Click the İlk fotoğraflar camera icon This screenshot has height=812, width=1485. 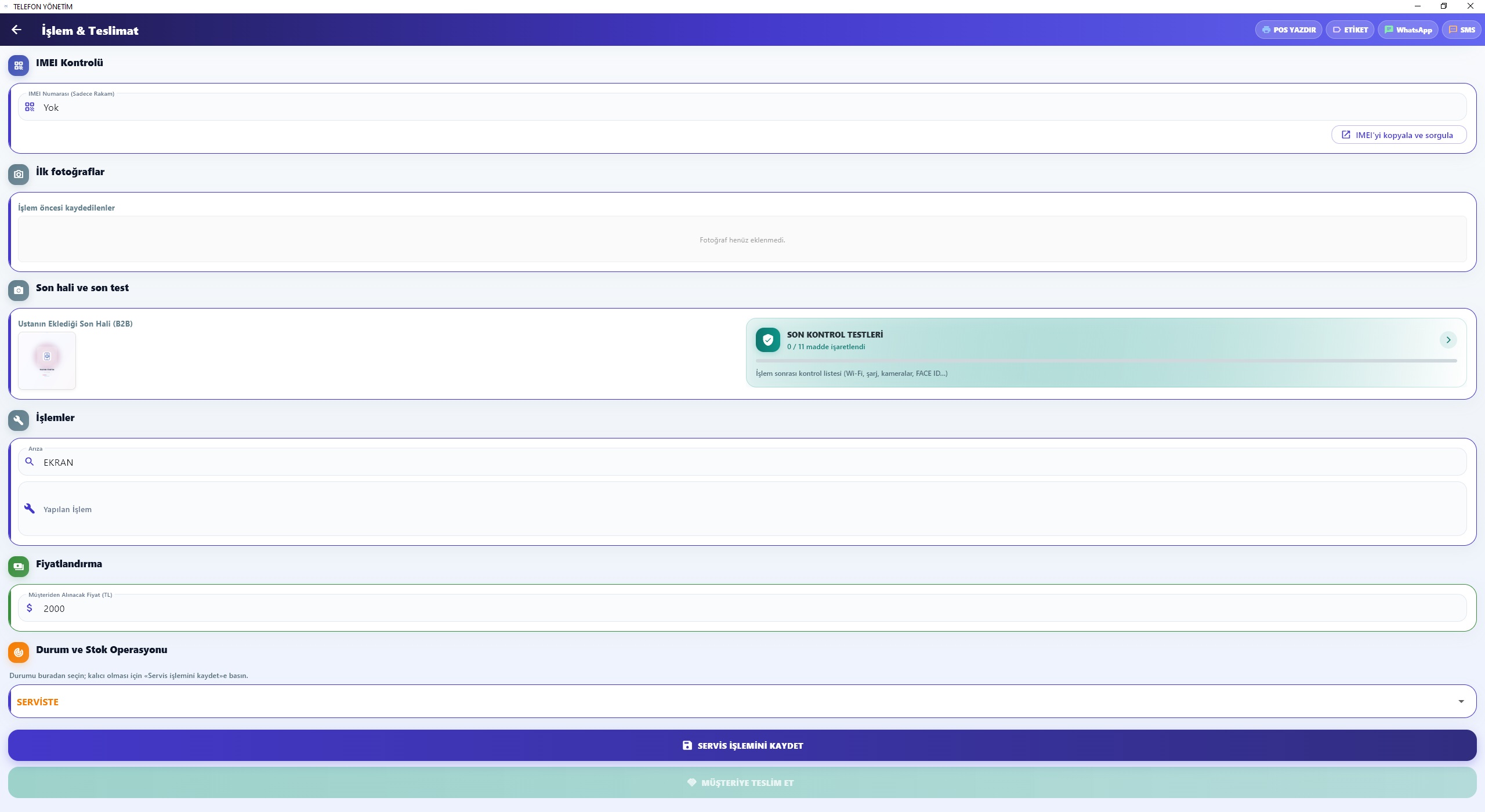pyautogui.click(x=19, y=175)
